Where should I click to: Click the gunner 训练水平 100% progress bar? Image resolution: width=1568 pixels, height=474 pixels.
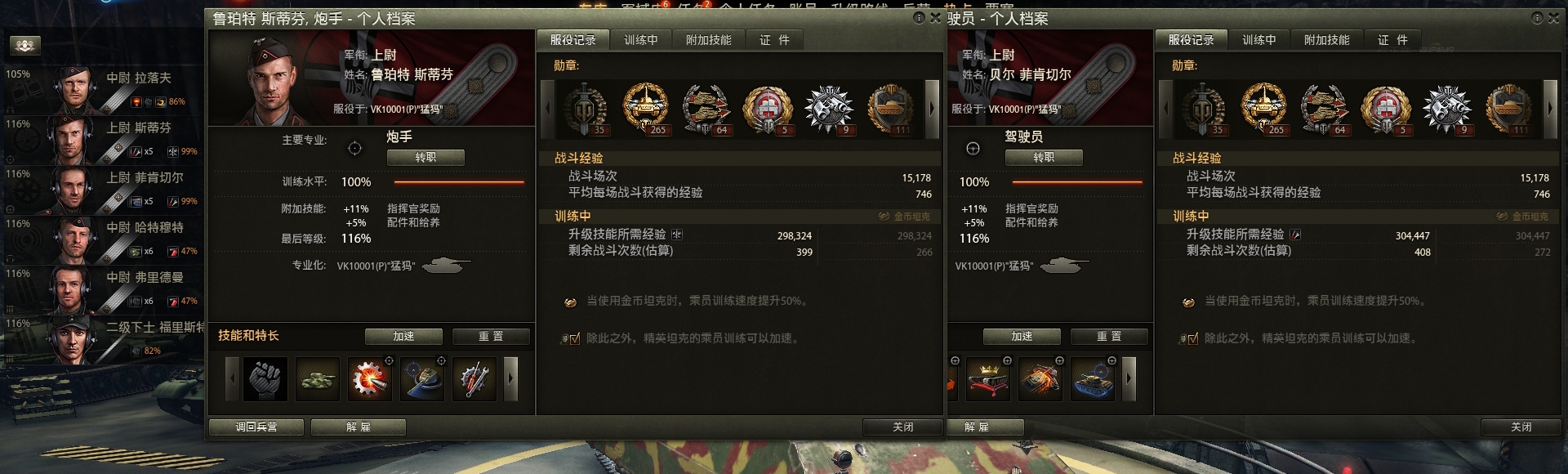459,182
